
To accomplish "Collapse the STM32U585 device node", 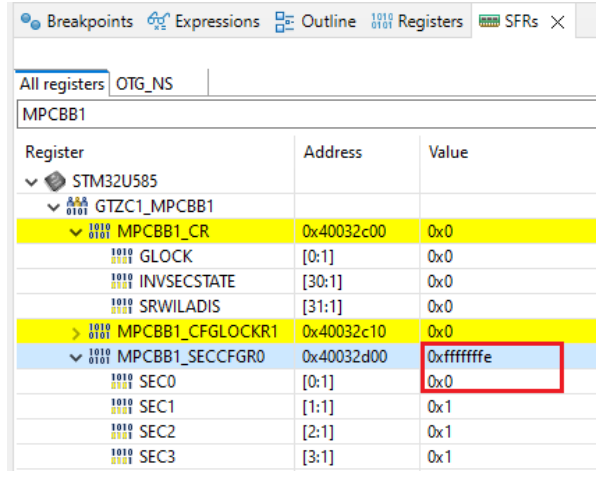I will pos(31,182).
